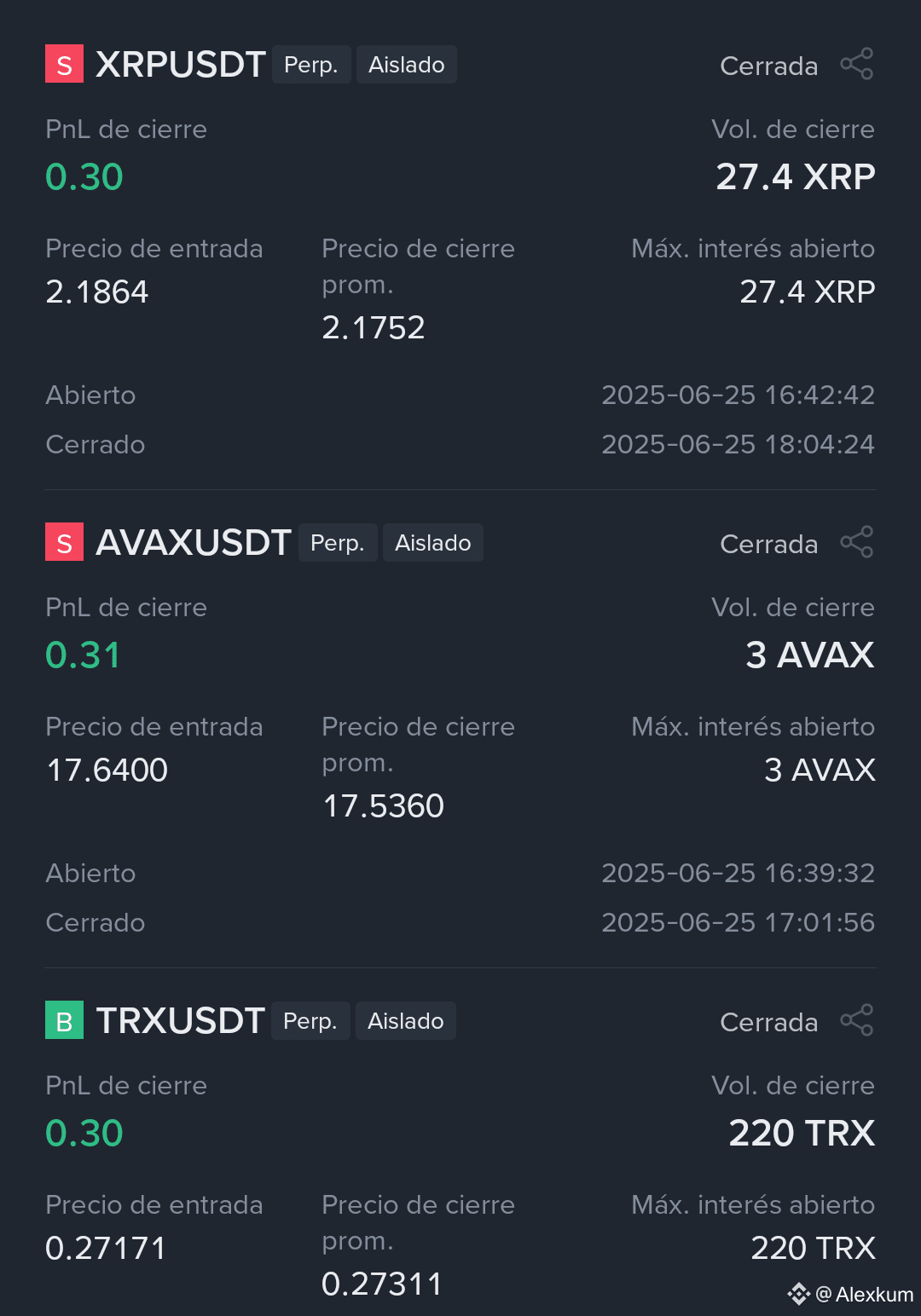921x1316 pixels.
Task: Select the Perp. tag on XRPUSDT
Action: click(x=311, y=65)
